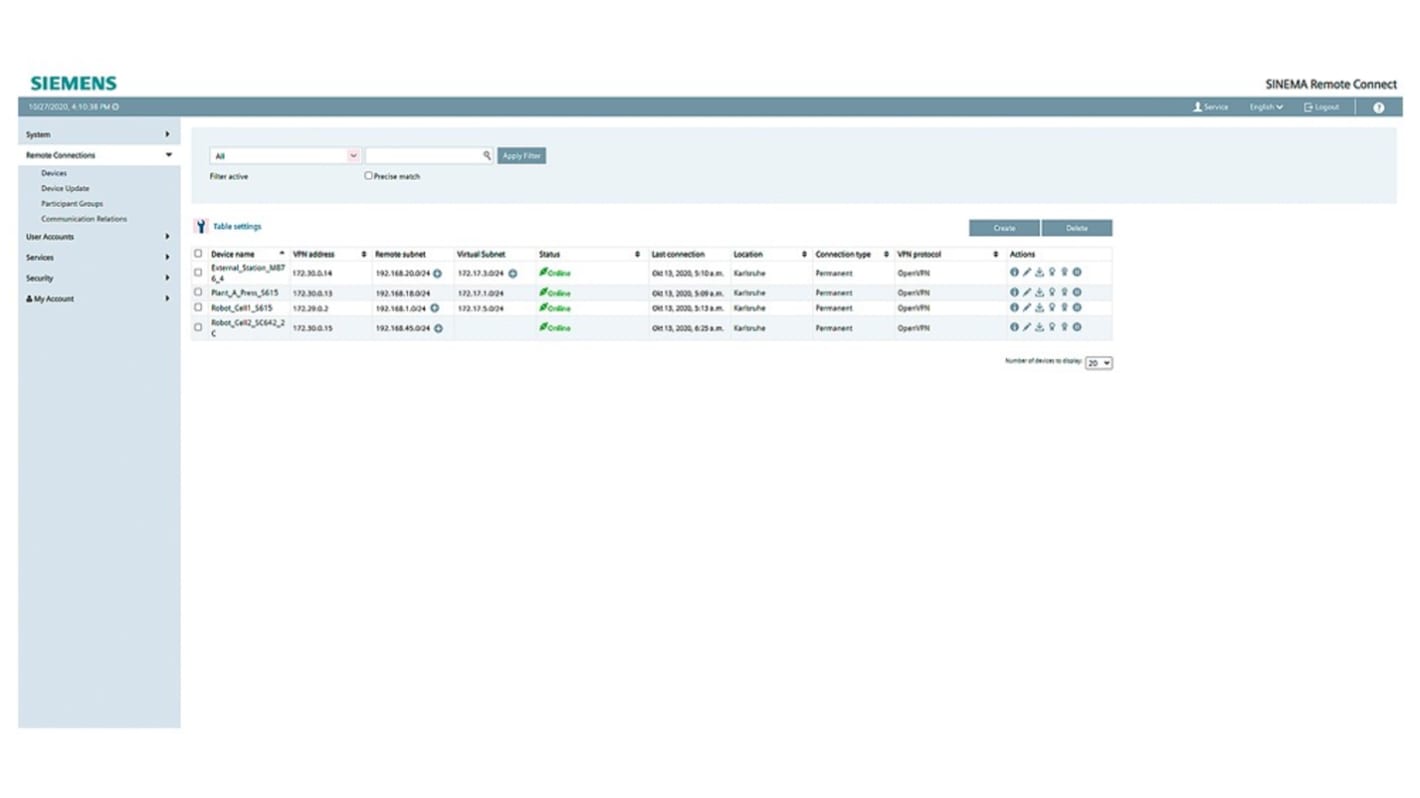The image size is (1420, 798).
Task: Enable the Precise match checkbox
Action: (368, 175)
